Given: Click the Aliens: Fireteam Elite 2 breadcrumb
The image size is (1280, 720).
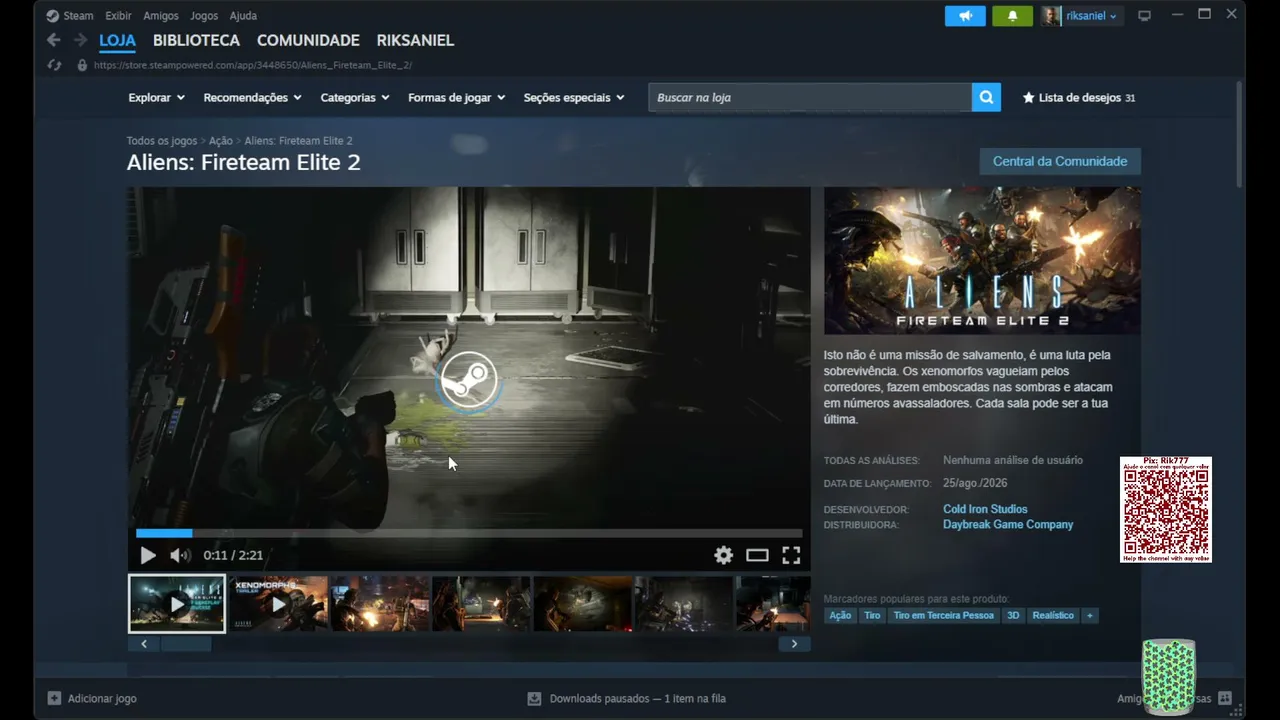Looking at the screenshot, I should click(298, 141).
